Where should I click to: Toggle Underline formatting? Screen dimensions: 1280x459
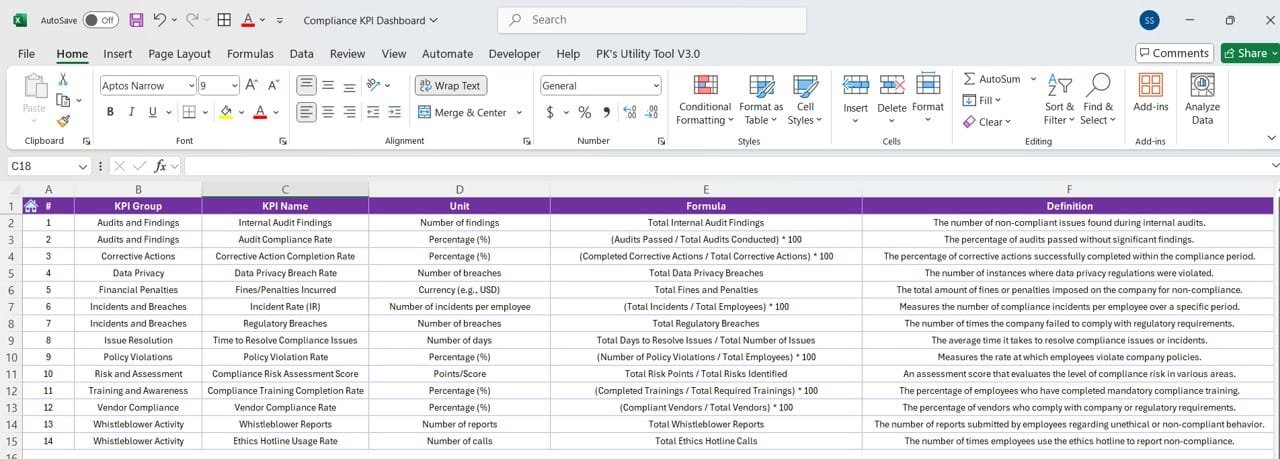click(x=153, y=112)
